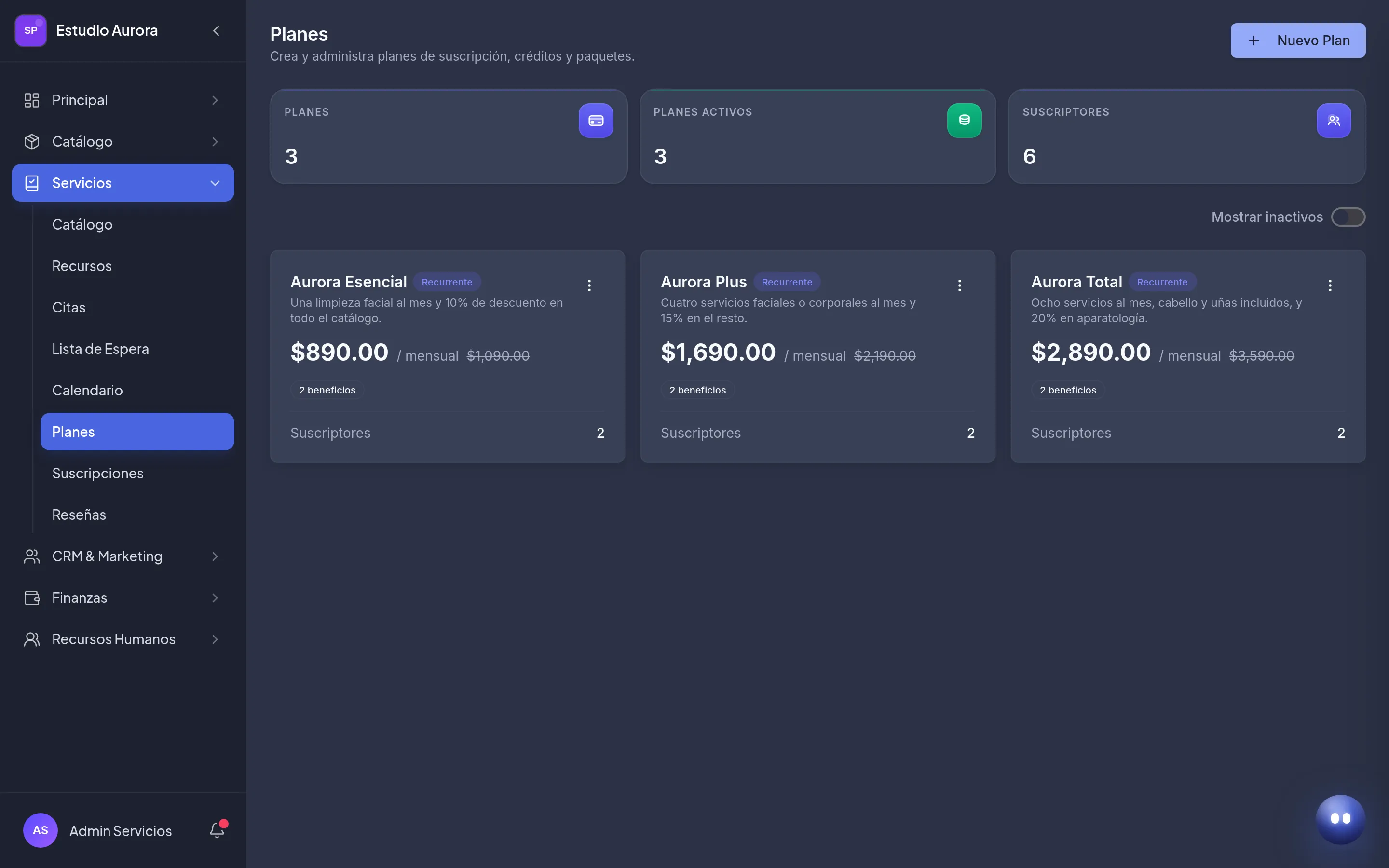Click the AS user avatar

(x=40, y=830)
